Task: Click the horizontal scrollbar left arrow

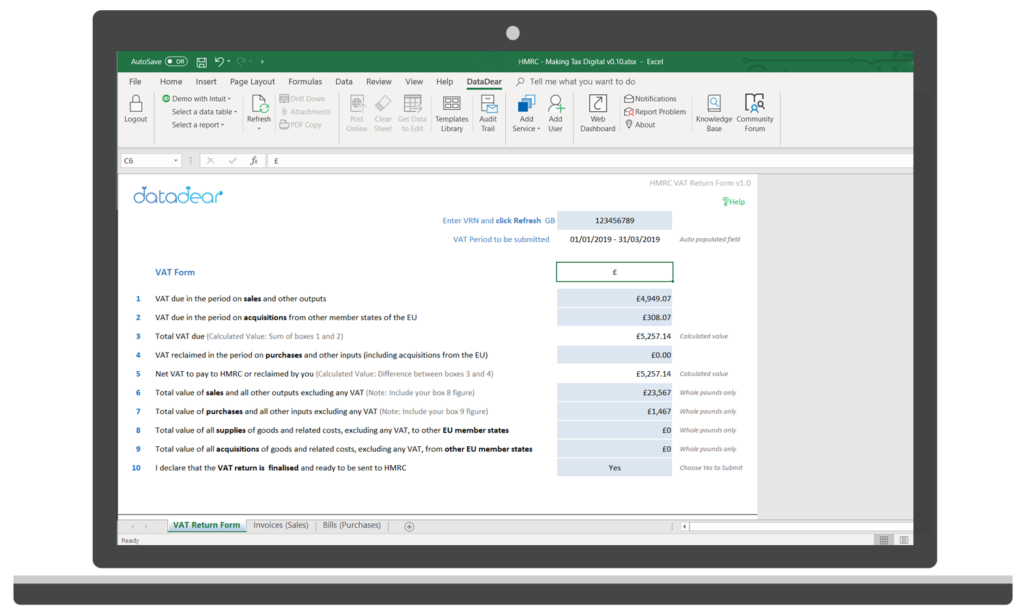Action: click(x=684, y=526)
